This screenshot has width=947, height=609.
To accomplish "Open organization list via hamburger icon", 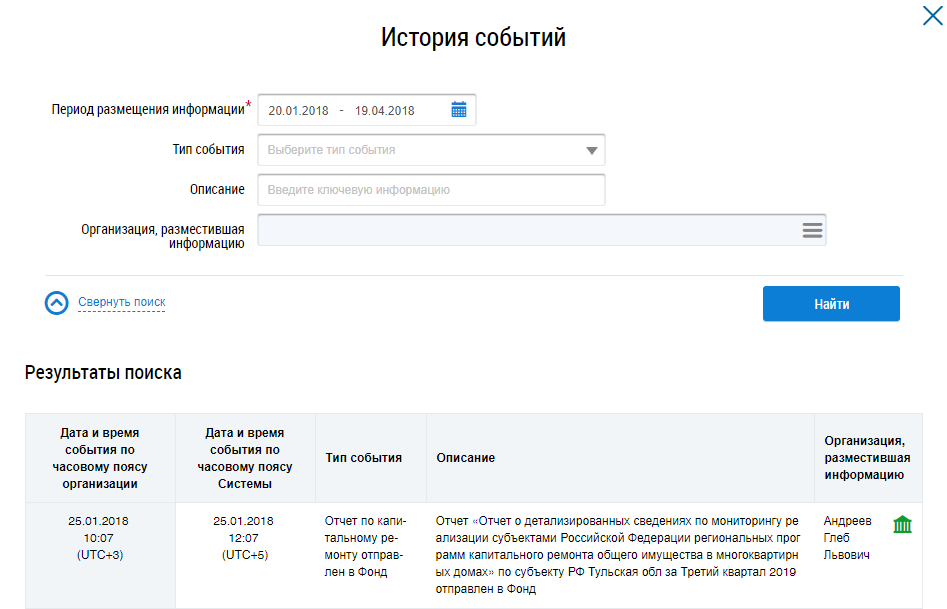I will pos(812,230).
